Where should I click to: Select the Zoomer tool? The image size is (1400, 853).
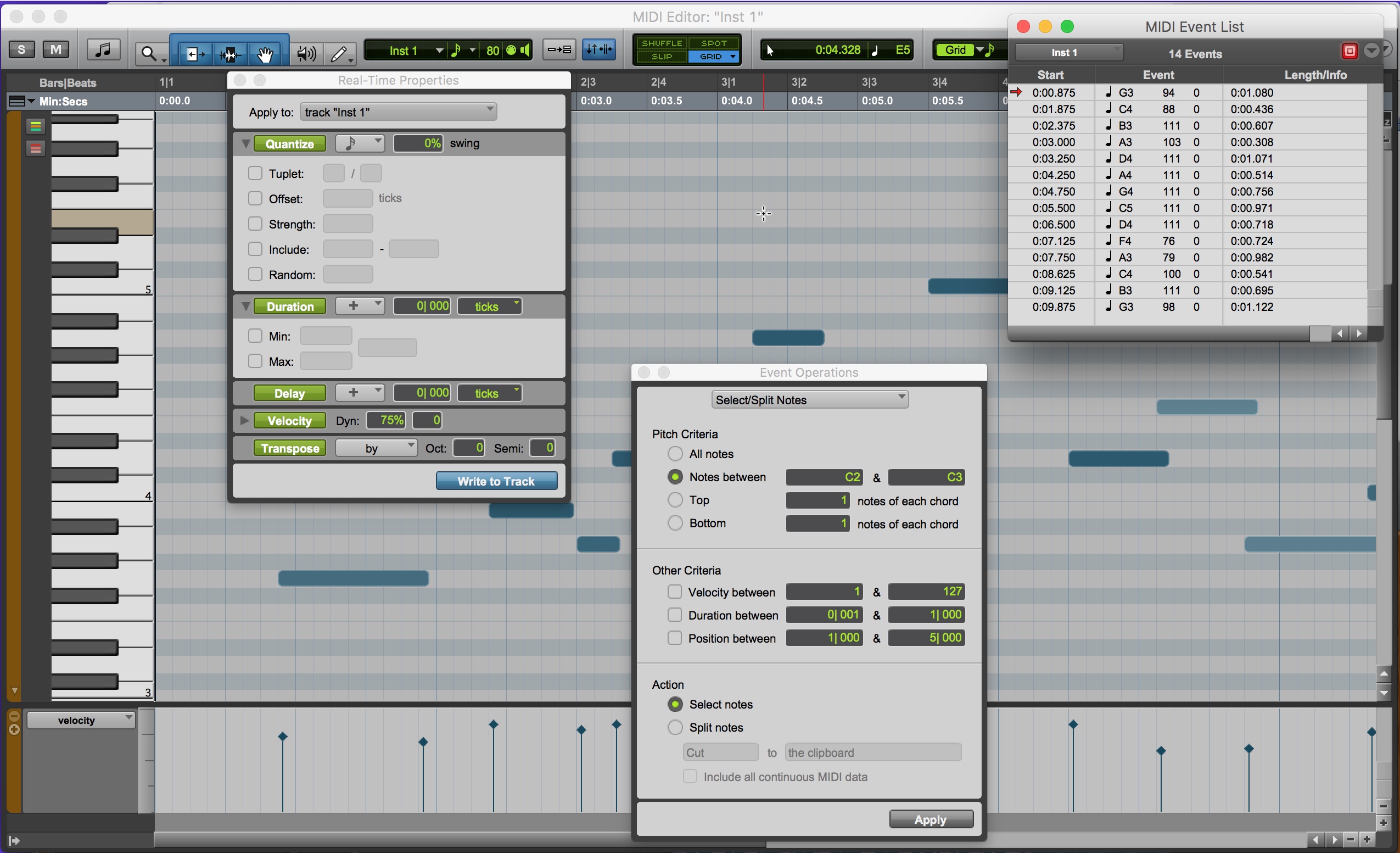[x=149, y=53]
